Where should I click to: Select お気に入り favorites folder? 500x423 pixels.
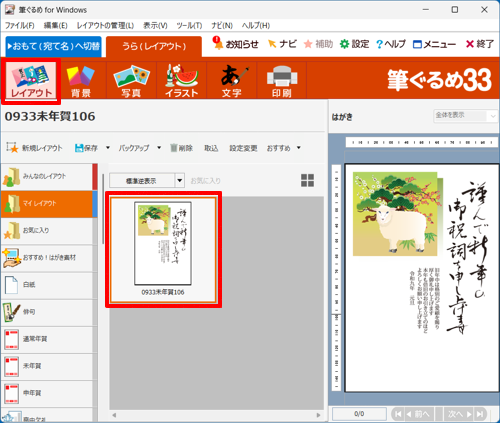tap(47, 231)
